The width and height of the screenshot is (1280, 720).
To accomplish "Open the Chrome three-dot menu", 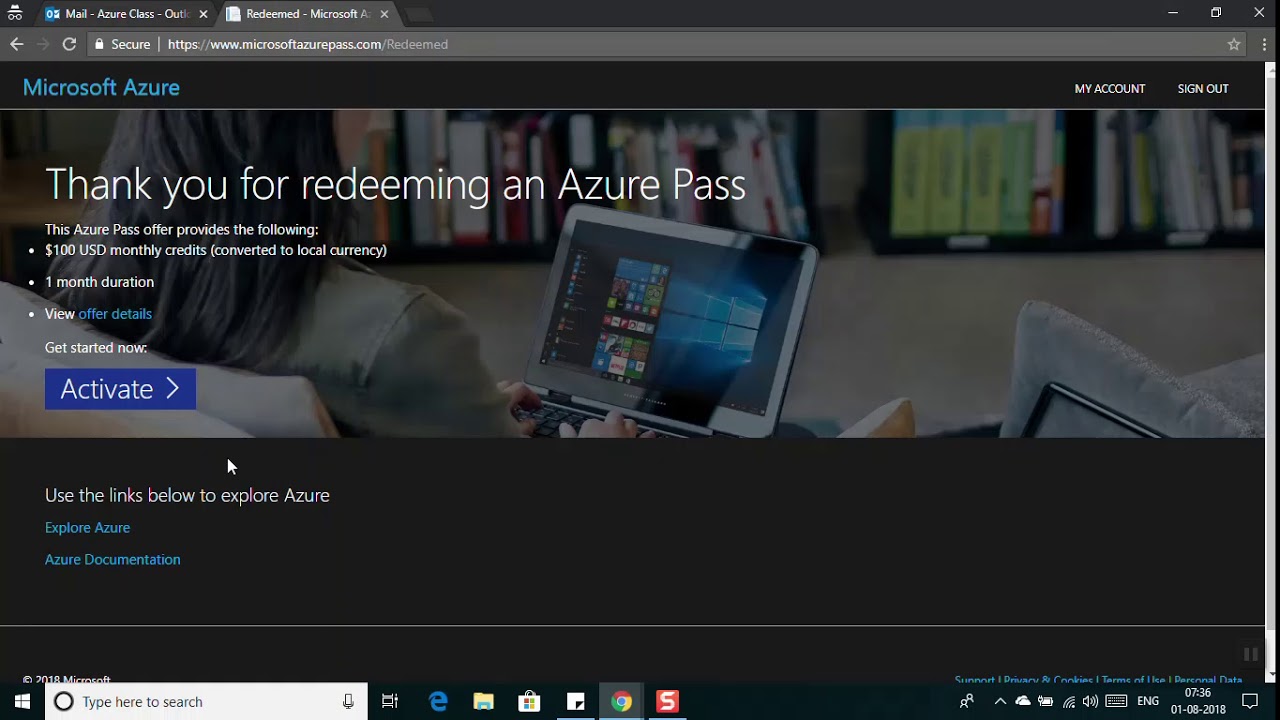I will tap(1264, 44).
